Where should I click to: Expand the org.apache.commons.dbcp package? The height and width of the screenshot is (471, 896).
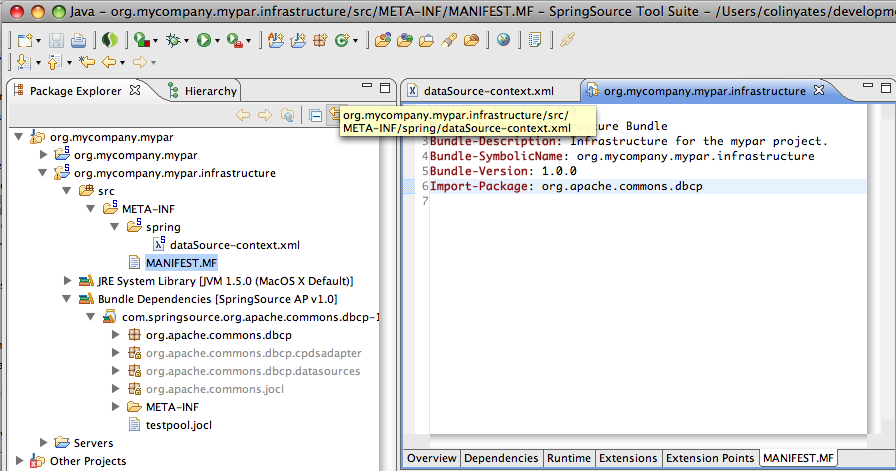[x=115, y=334]
